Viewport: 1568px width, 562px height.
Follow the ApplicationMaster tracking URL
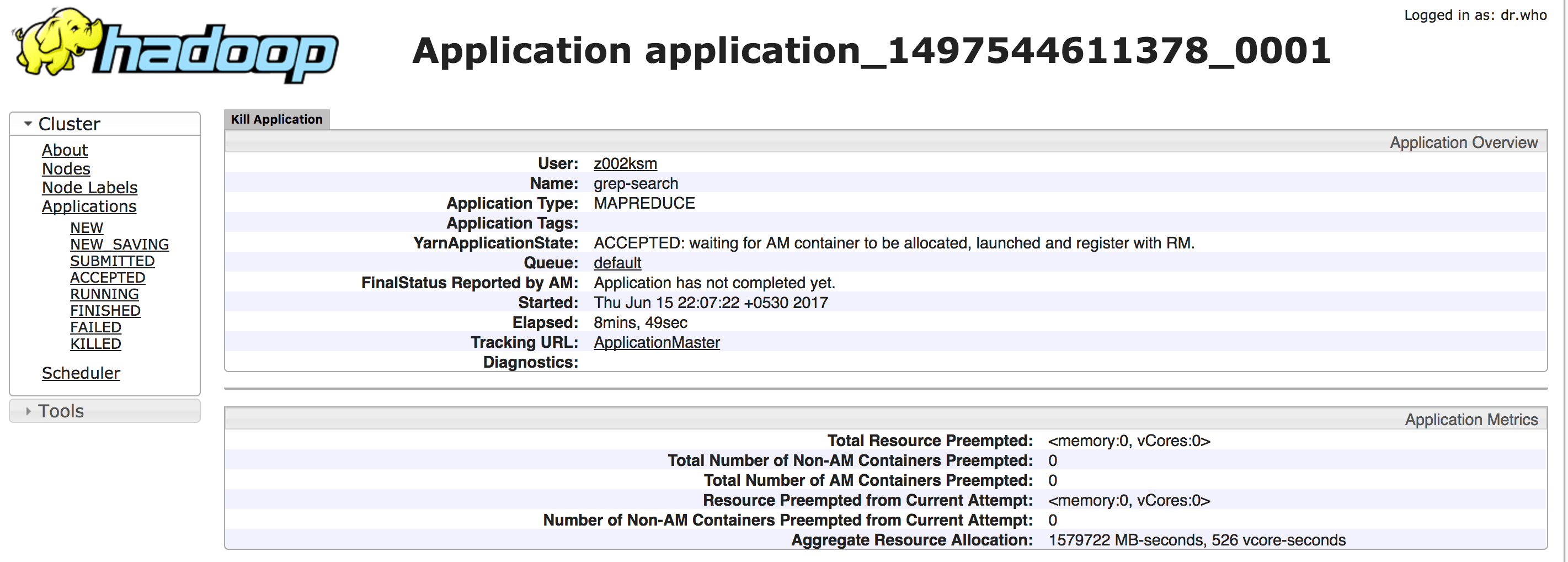tap(656, 342)
